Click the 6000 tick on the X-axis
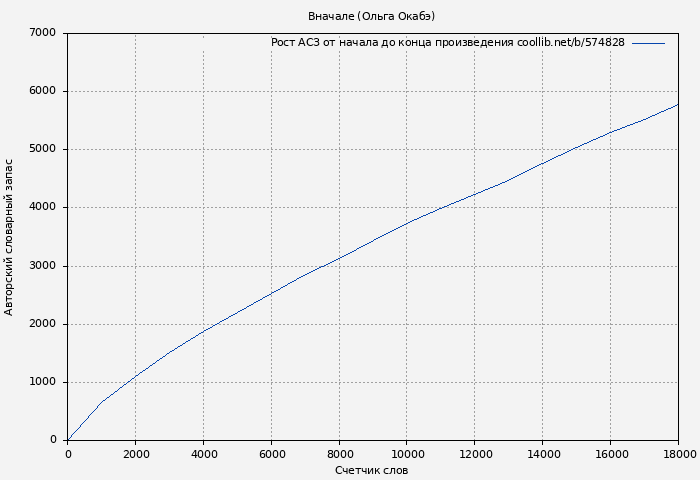Image resolution: width=700 pixels, height=480 pixels. pos(271,453)
